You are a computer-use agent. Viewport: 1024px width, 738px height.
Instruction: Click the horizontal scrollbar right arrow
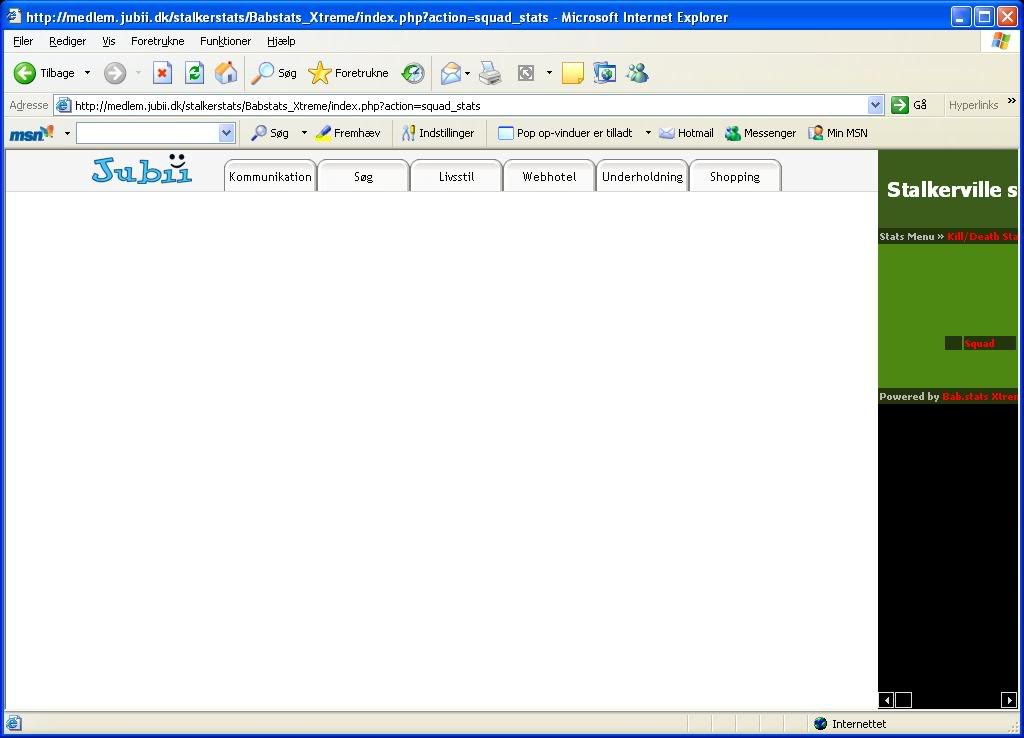pyautogui.click(x=1009, y=700)
